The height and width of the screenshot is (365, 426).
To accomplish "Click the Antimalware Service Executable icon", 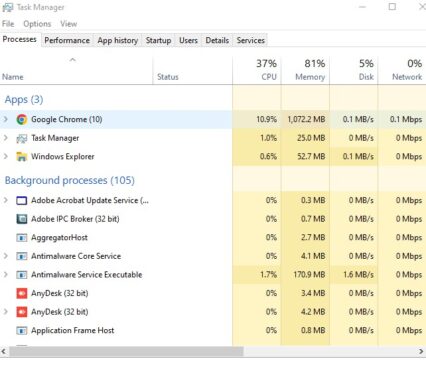I will (22, 275).
